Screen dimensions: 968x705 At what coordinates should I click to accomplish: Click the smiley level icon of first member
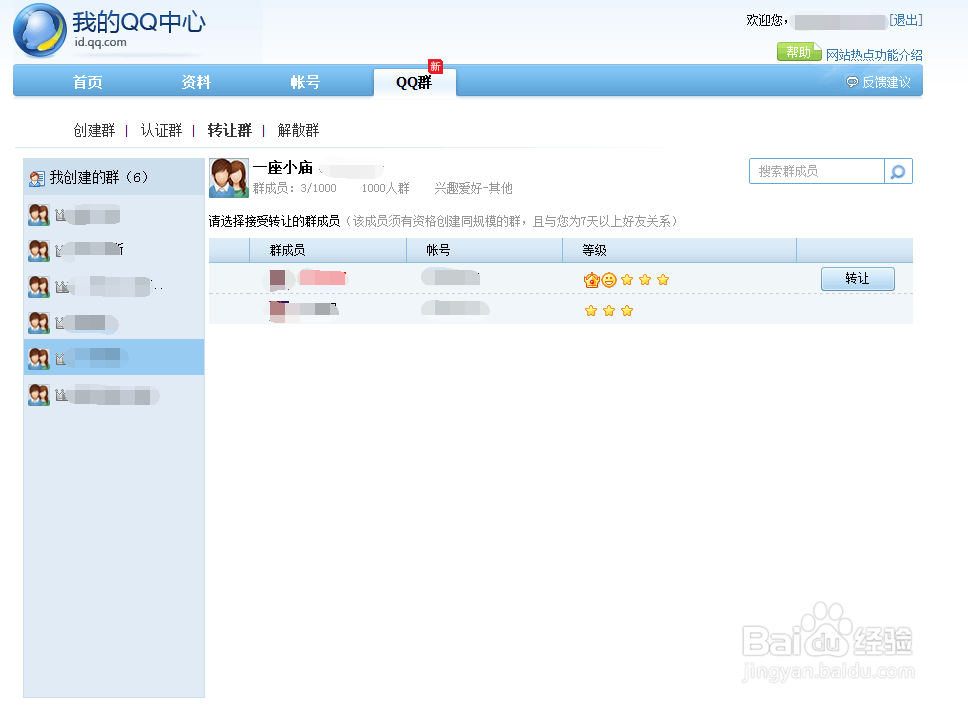[x=609, y=280]
